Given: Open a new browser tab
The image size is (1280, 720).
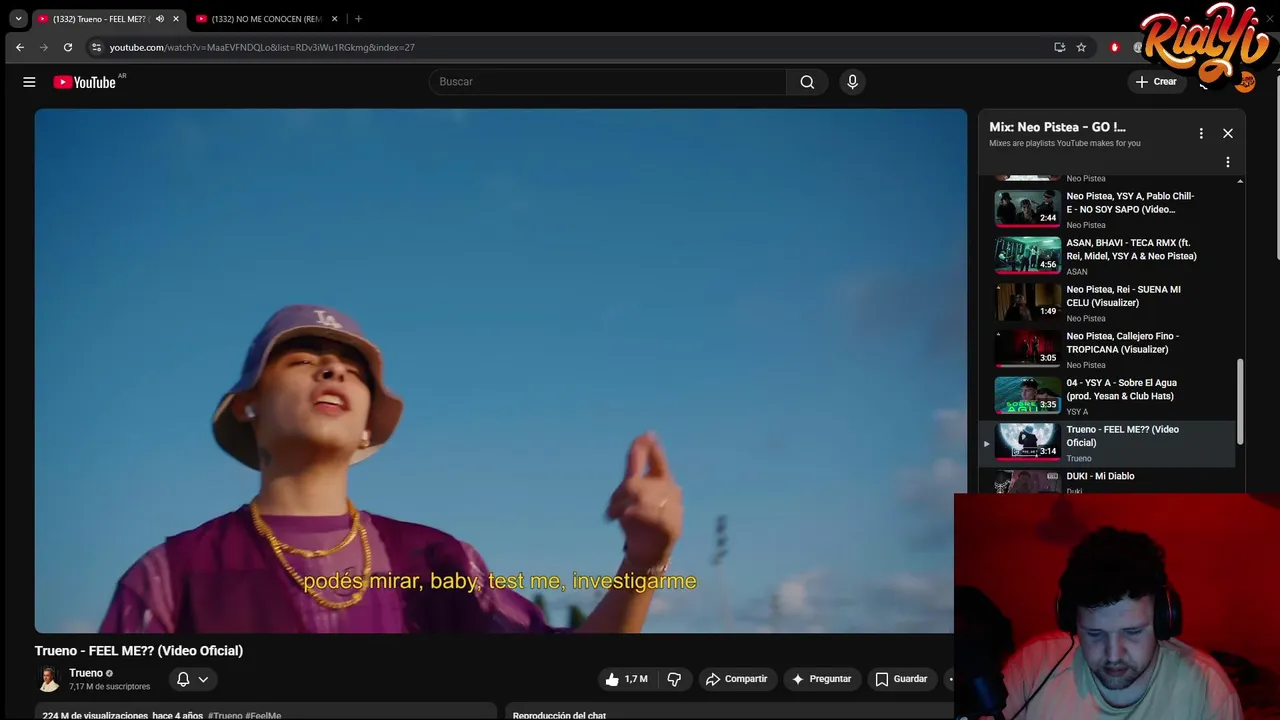Looking at the screenshot, I should (358, 18).
